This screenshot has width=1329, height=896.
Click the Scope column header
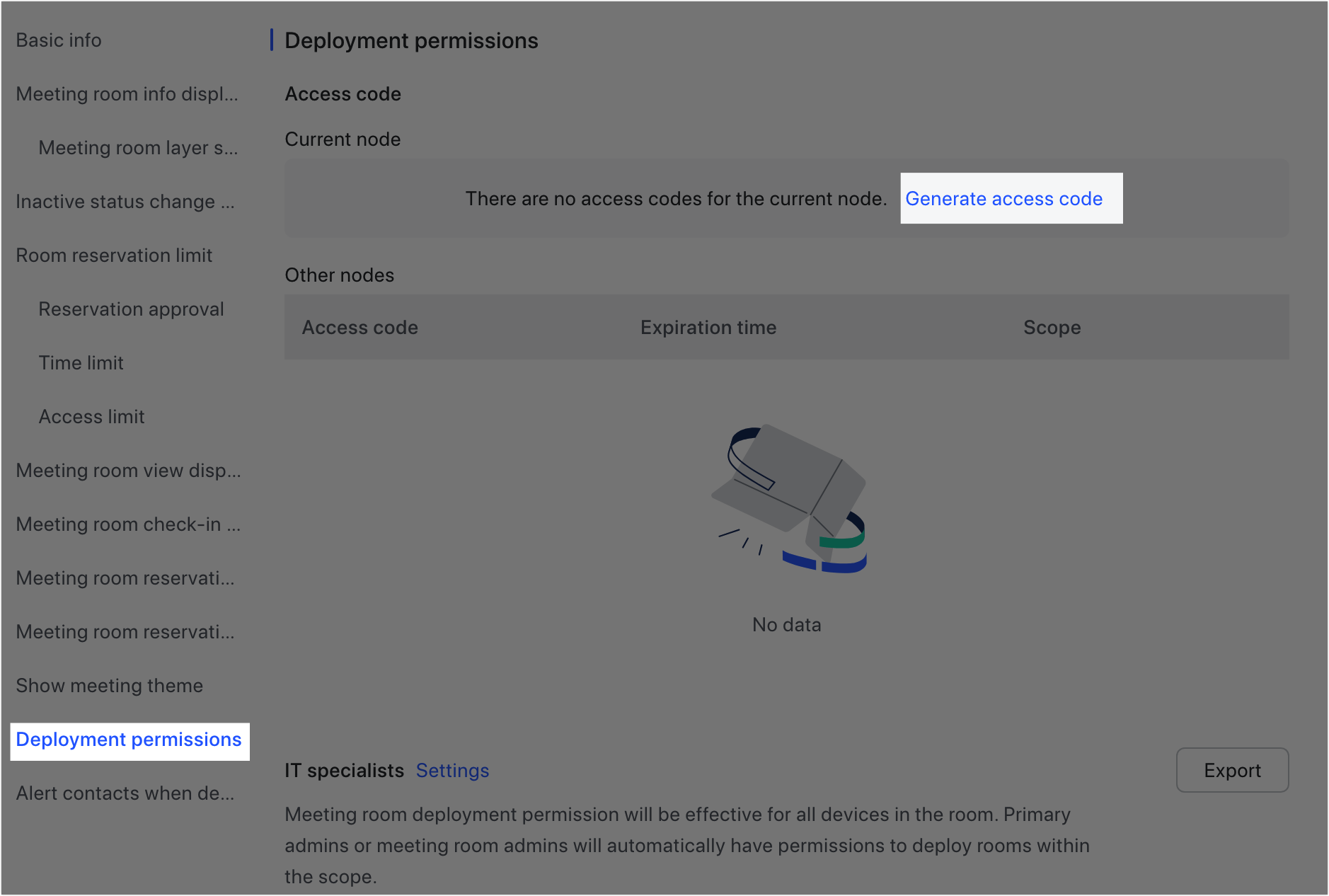click(1052, 327)
